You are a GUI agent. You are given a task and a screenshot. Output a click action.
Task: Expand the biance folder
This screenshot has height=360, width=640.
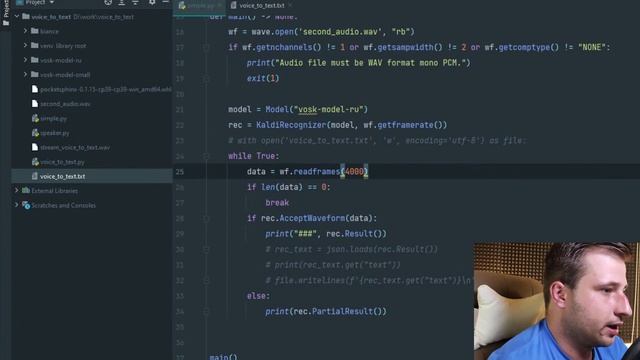pyautogui.click(x=25, y=31)
